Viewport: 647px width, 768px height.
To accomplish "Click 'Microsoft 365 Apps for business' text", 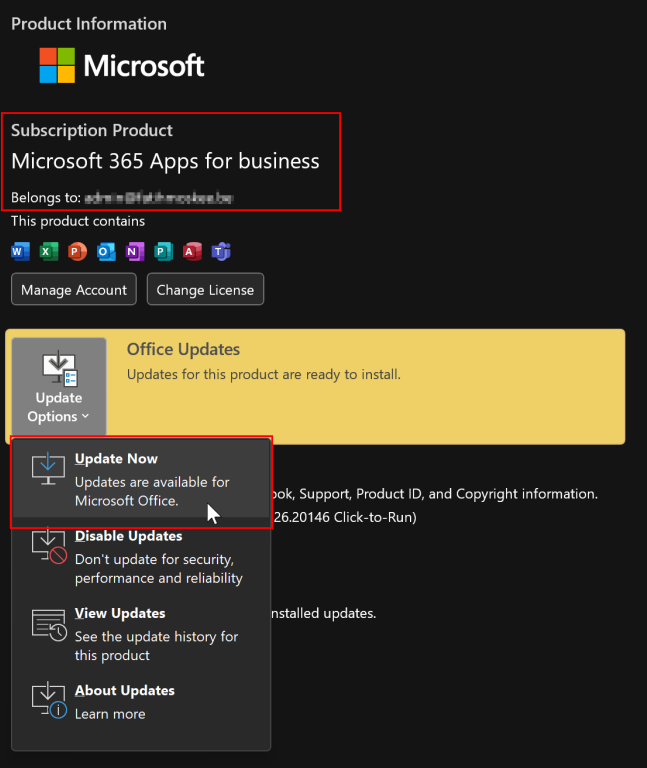I will pos(165,161).
